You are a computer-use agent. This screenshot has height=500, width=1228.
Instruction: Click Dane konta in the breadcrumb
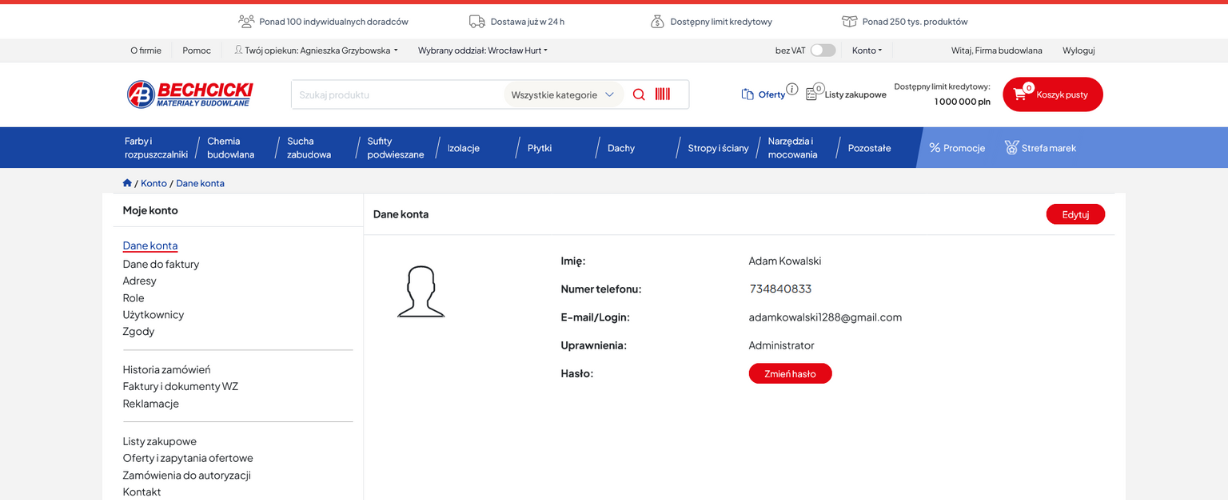(200, 183)
